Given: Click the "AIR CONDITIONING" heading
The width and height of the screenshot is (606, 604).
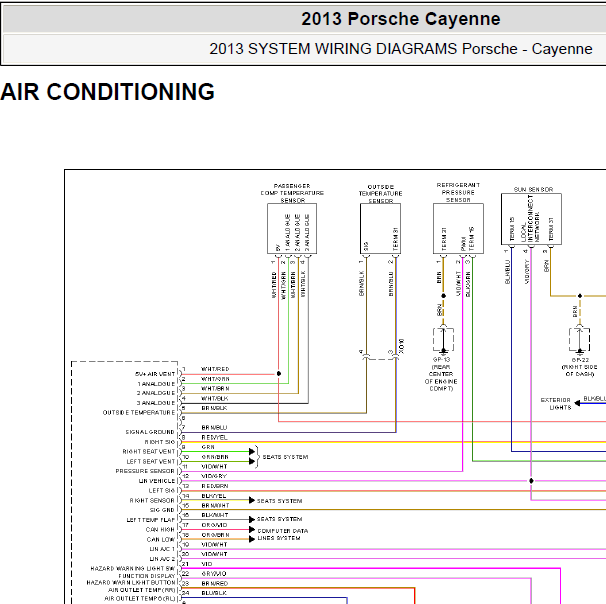Looking at the screenshot, I should 107,92.
